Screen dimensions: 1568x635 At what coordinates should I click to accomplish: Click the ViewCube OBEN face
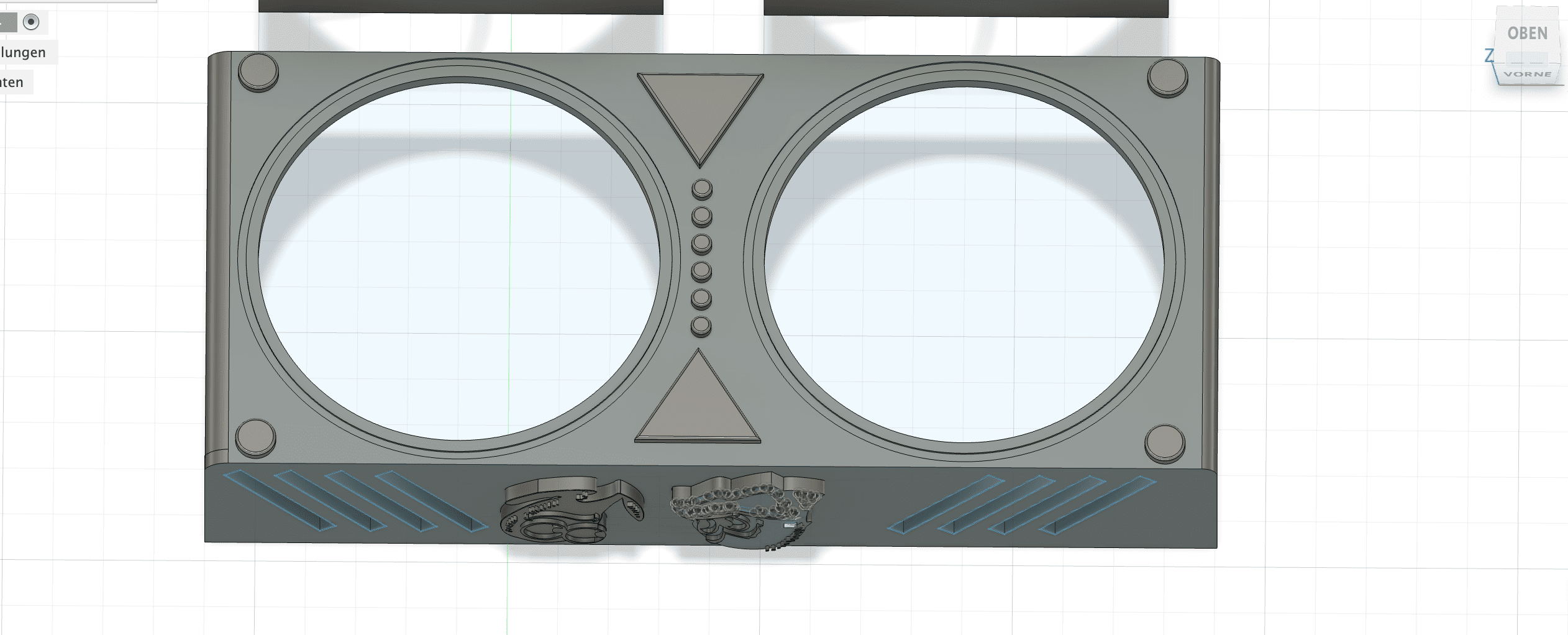1527,34
